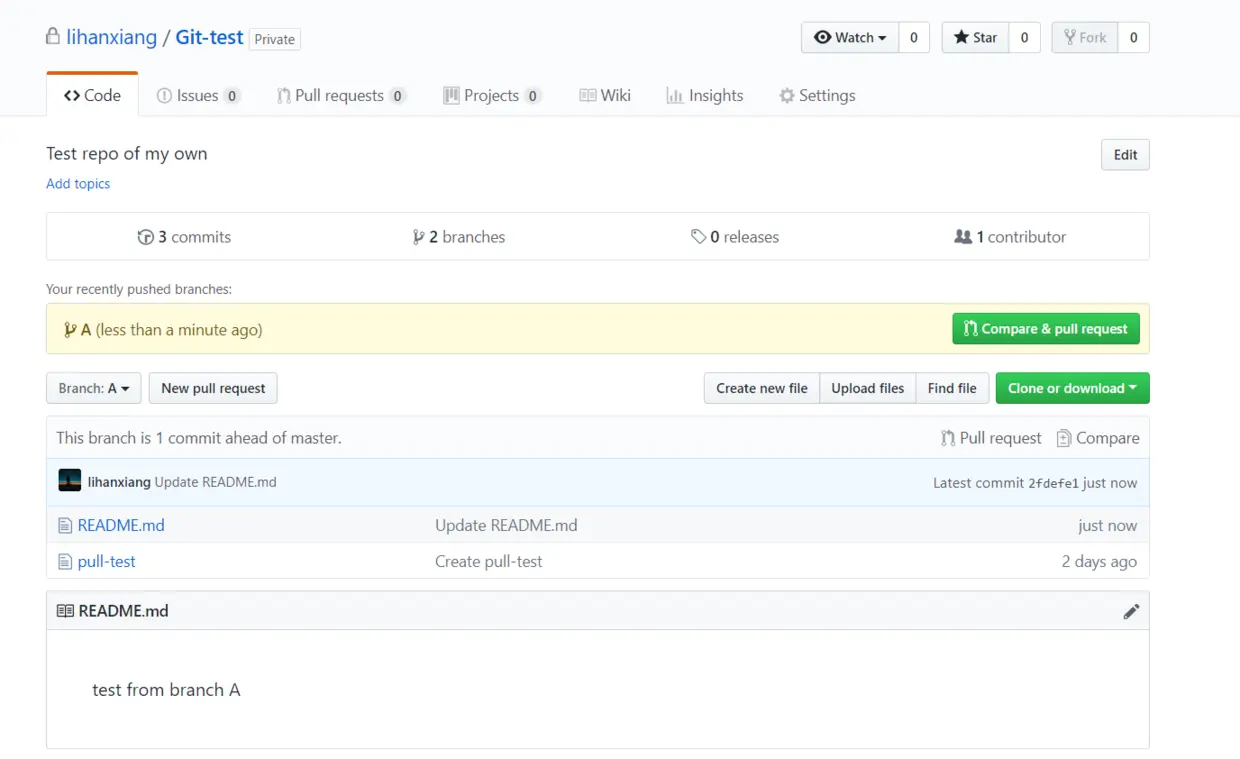Open the Wiki tab
The image size is (1240, 759).
click(605, 96)
